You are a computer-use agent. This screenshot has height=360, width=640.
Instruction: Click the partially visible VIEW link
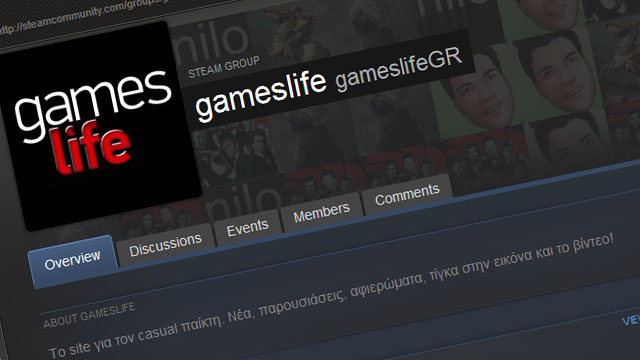(x=631, y=320)
